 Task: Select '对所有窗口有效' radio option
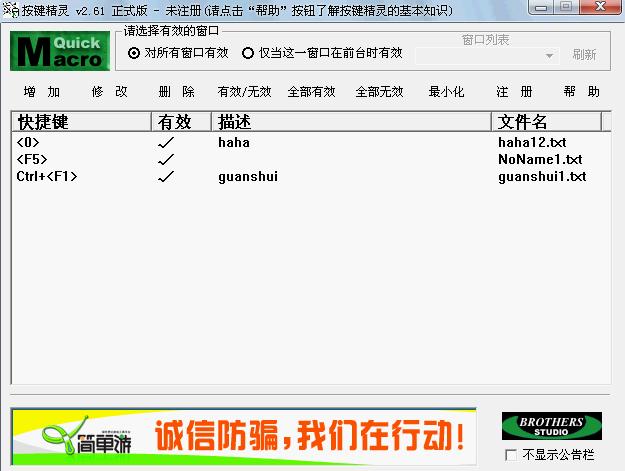135,54
